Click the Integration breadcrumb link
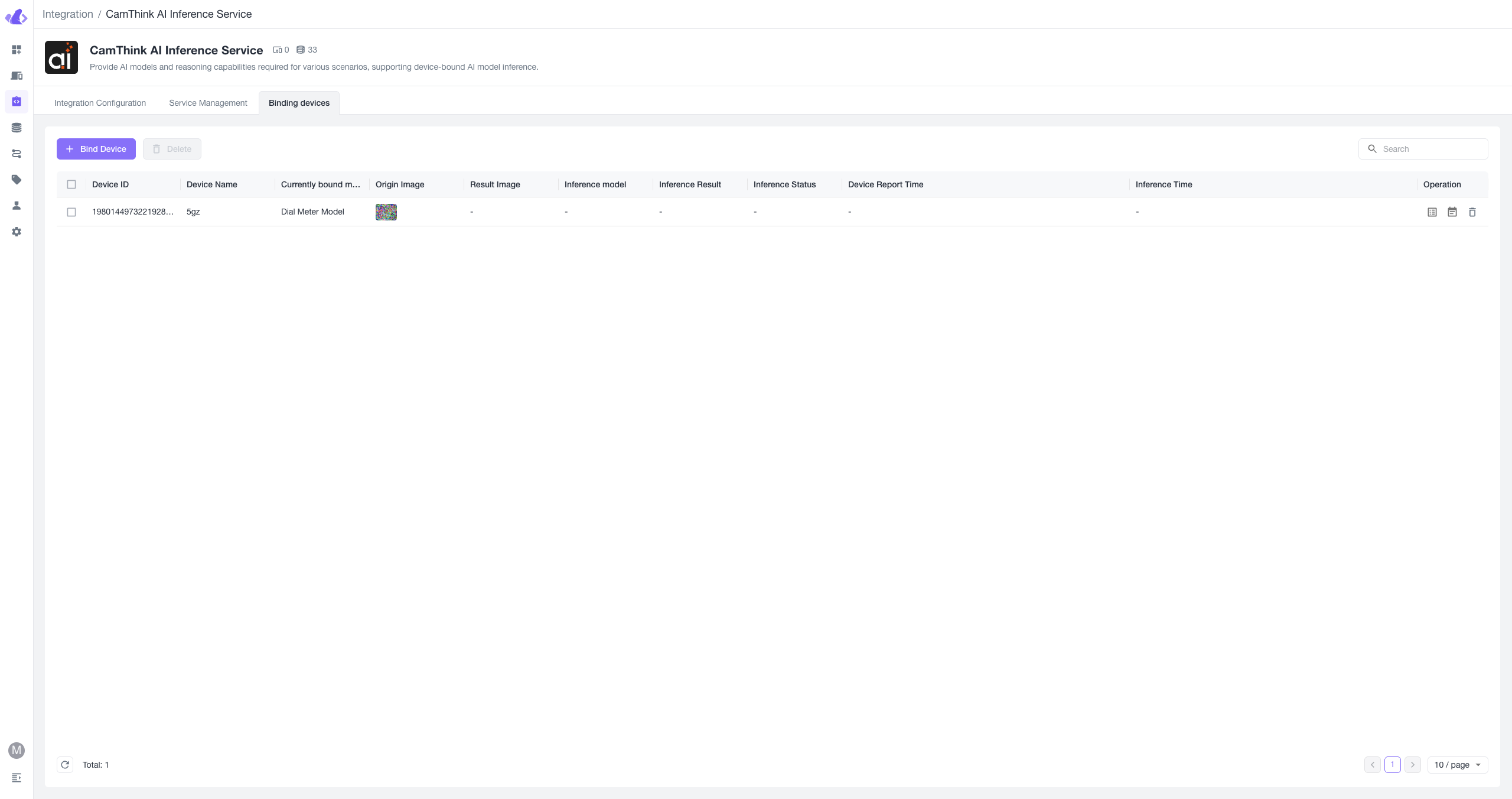Screen dimensions: 1512x799 coord(67,14)
